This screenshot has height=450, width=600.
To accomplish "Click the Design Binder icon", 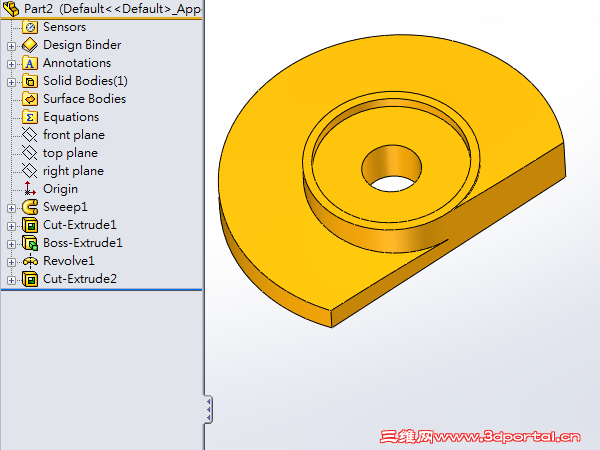I will pyautogui.click(x=30, y=45).
